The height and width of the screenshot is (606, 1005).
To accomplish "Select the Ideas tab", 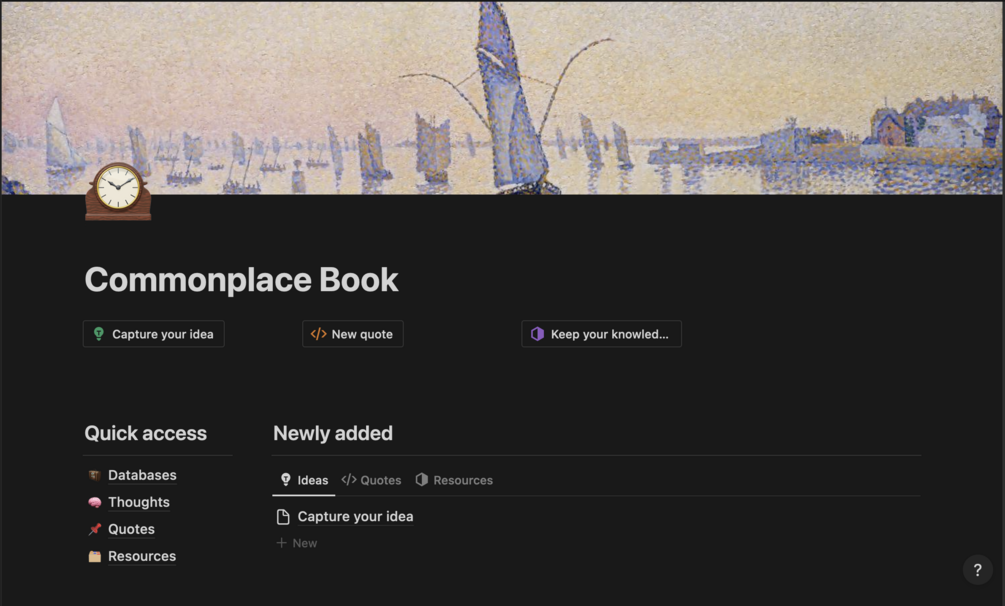I will [304, 480].
